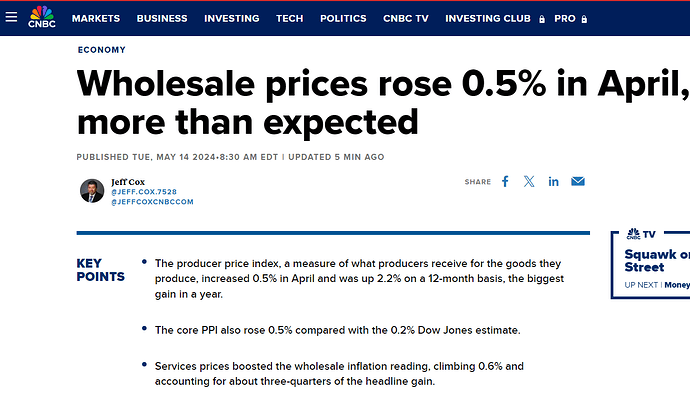Click the PRO lock icon
The height and width of the screenshot is (396, 690).
(584, 19)
